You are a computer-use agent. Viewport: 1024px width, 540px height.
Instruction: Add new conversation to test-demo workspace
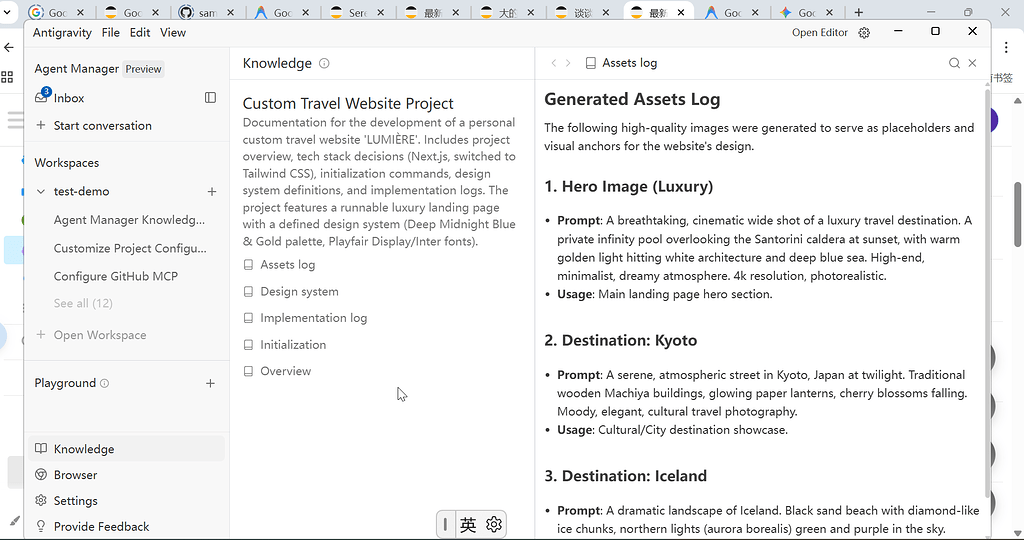click(212, 191)
